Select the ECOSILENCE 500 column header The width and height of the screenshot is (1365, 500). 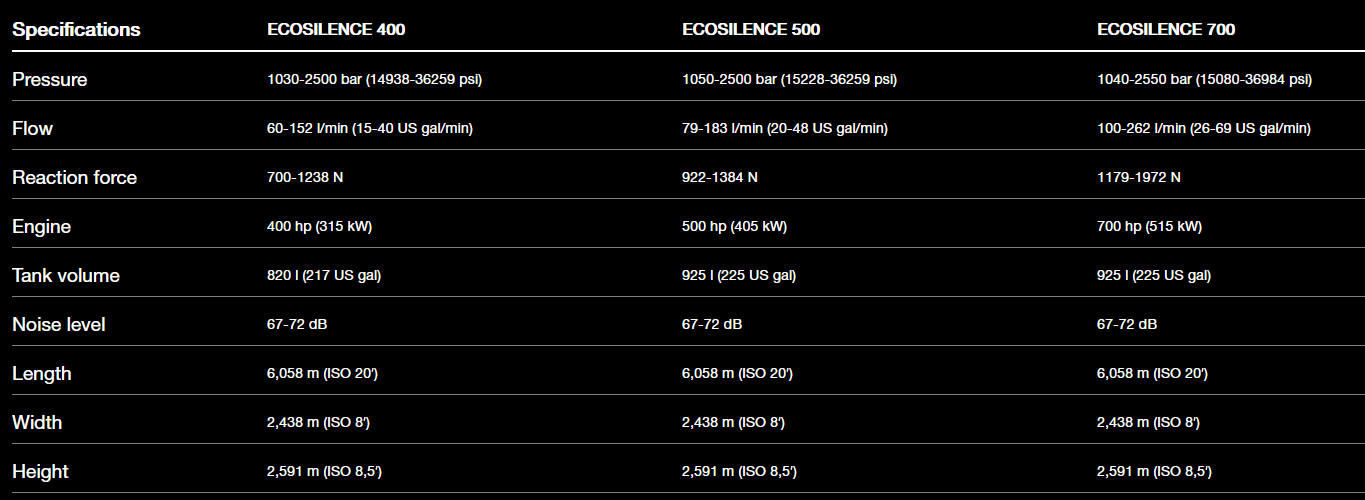point(751,30)
